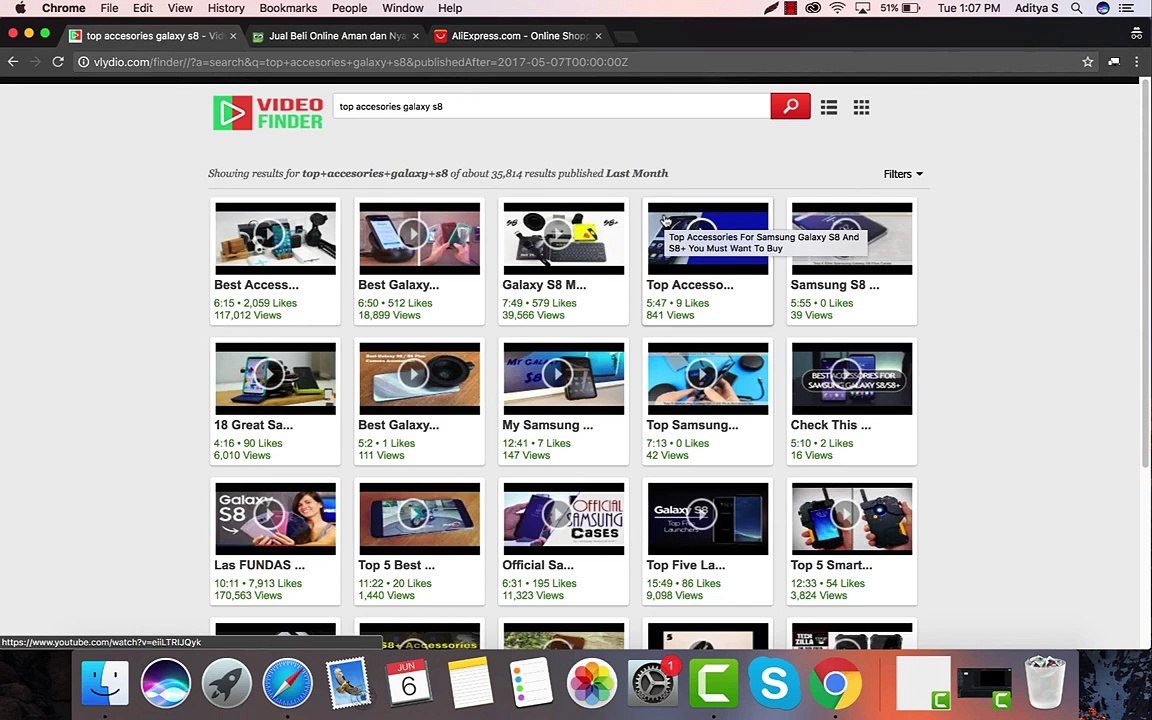
Task: Open Calendar icon showing June 6
Action: tap(409, 683)
